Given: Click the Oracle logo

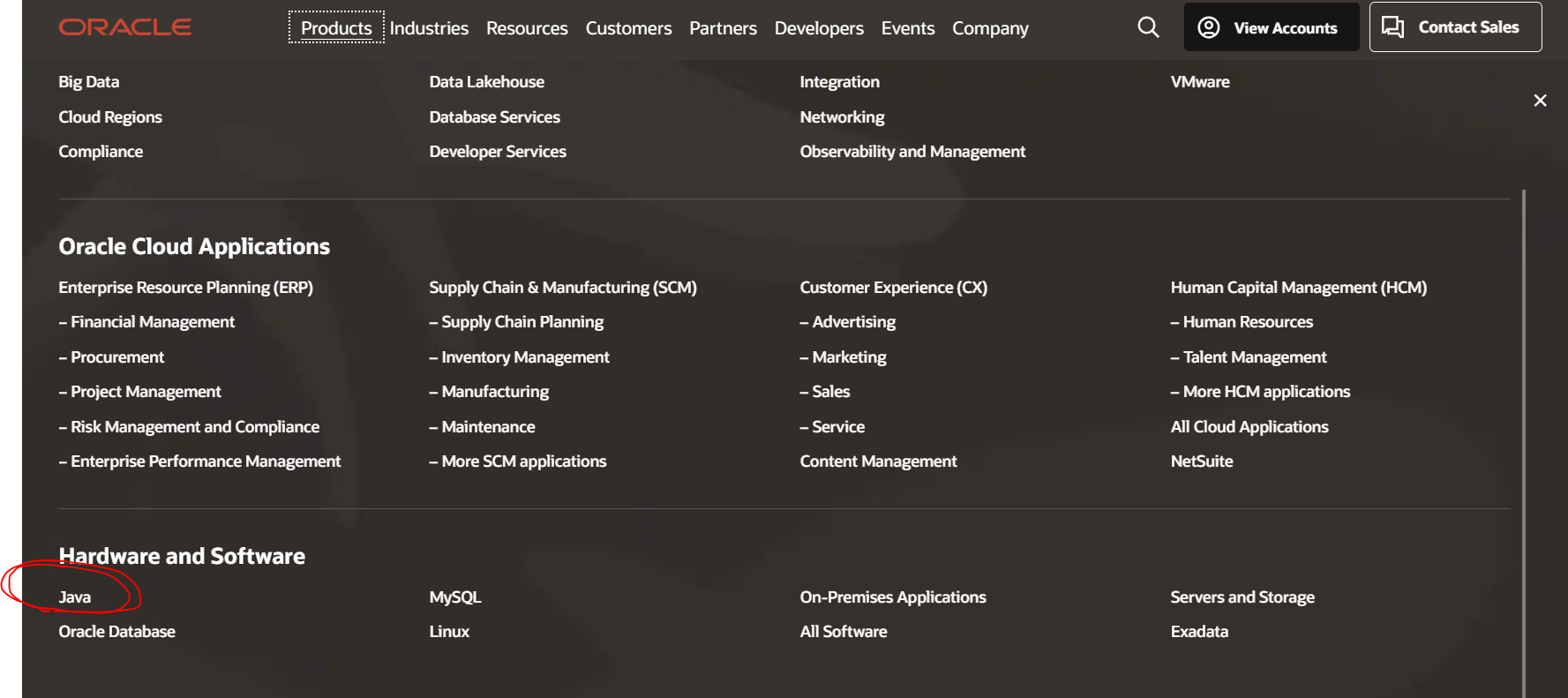Looking at the screenshot, I should 125,27.
